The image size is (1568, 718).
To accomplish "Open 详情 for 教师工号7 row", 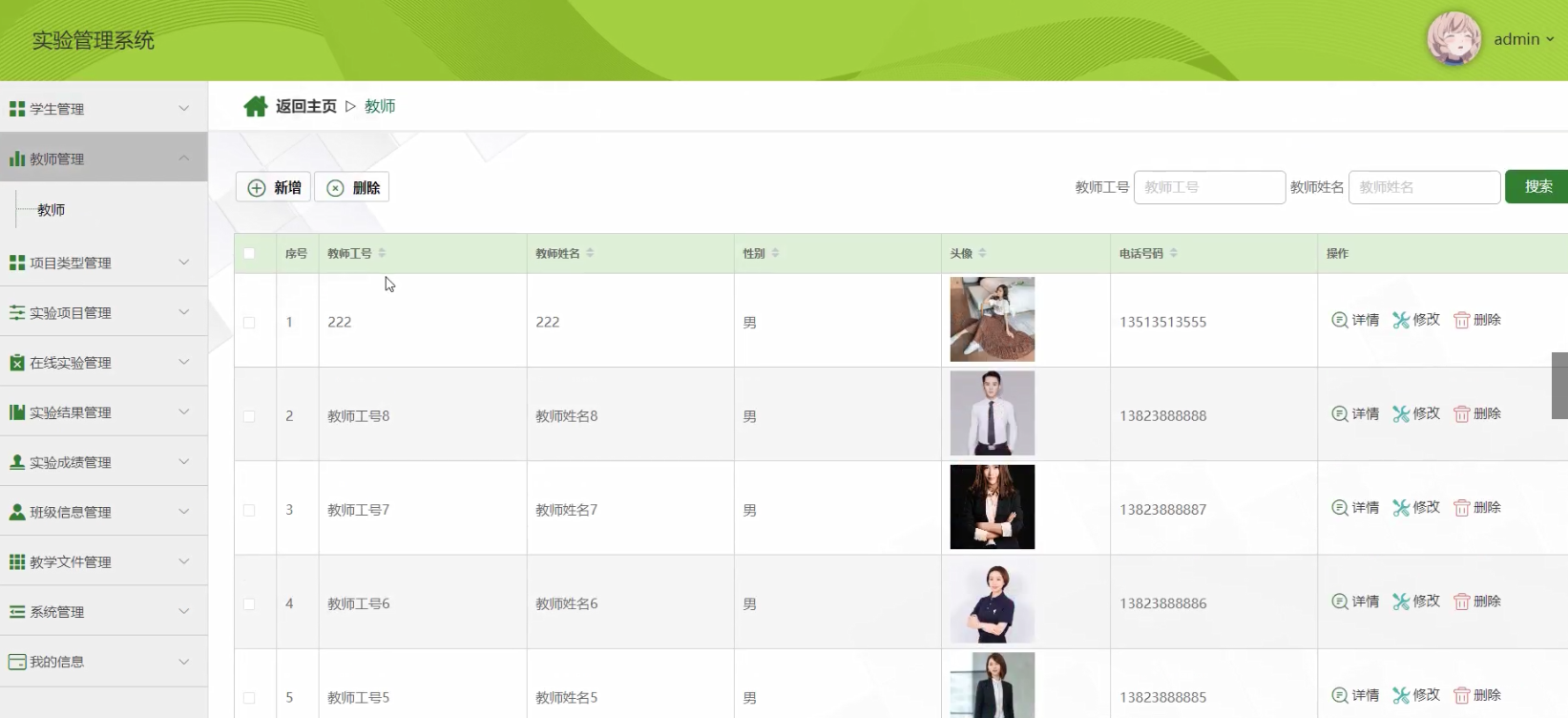I will [1355, 507].
